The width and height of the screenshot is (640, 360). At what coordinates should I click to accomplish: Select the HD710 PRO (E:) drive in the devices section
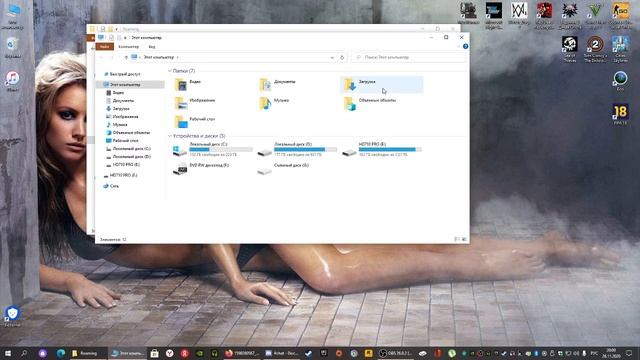point(382,149)
